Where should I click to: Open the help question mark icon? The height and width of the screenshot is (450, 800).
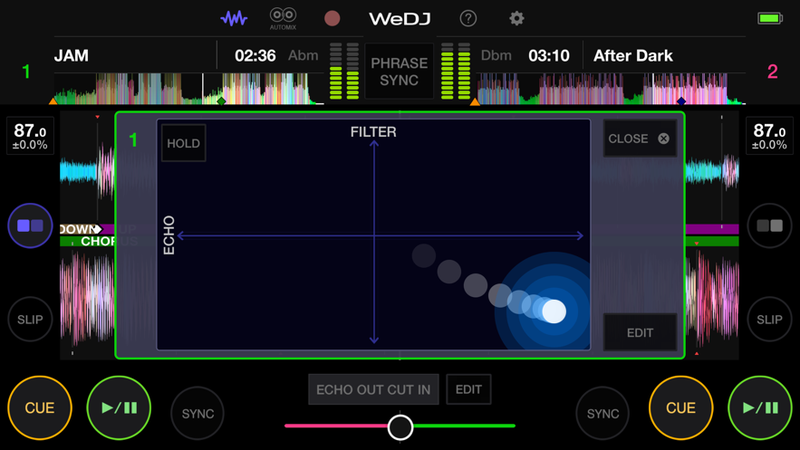468,19
